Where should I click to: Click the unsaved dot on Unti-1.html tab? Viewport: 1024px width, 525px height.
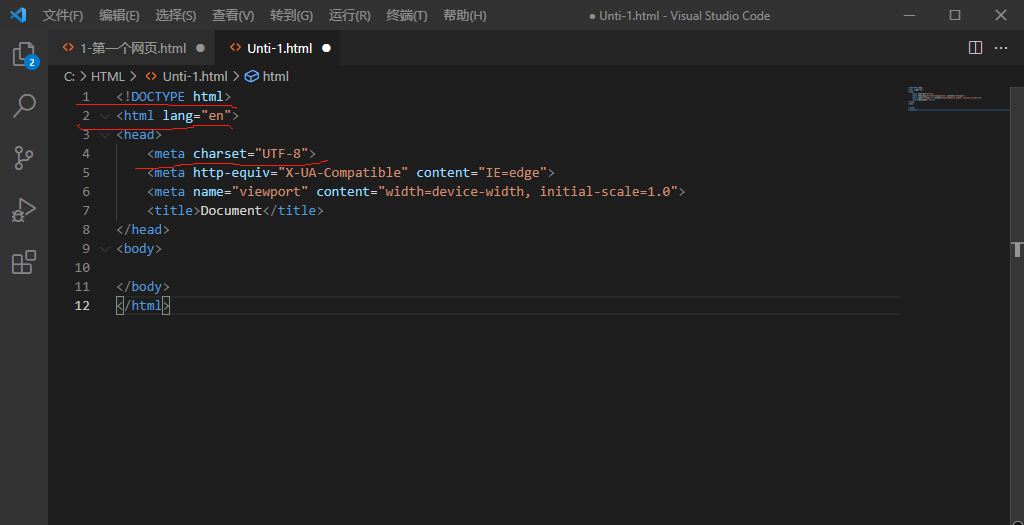point(326,48)
